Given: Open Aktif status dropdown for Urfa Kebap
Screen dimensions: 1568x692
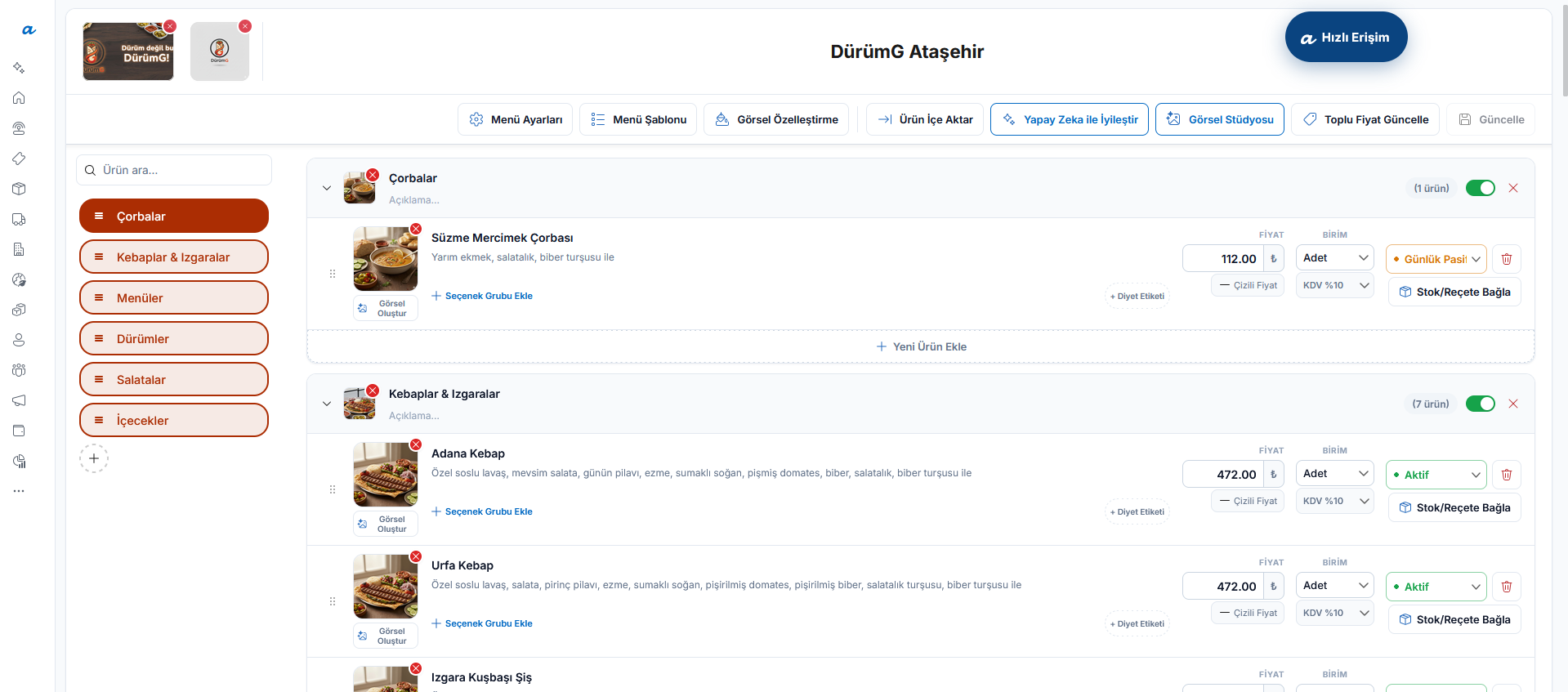Looking at the screenshot, I should (x=1436, y=587).
